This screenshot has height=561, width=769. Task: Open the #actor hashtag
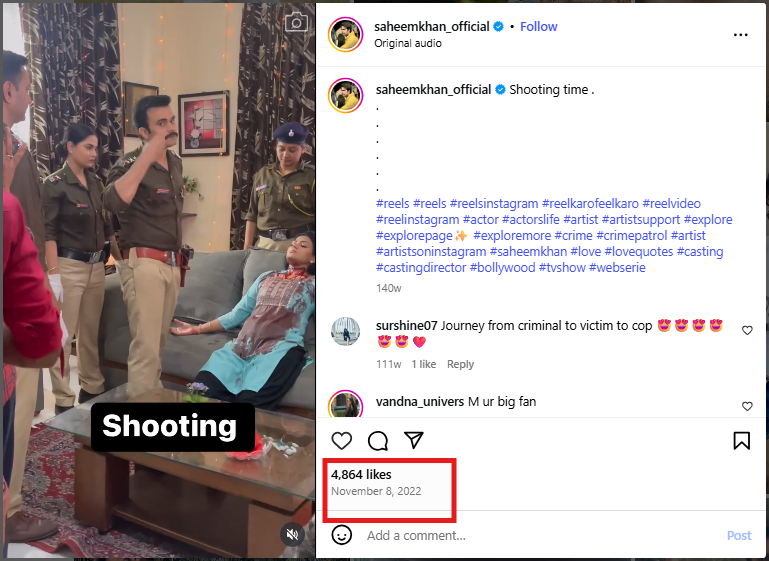point(481,220)
